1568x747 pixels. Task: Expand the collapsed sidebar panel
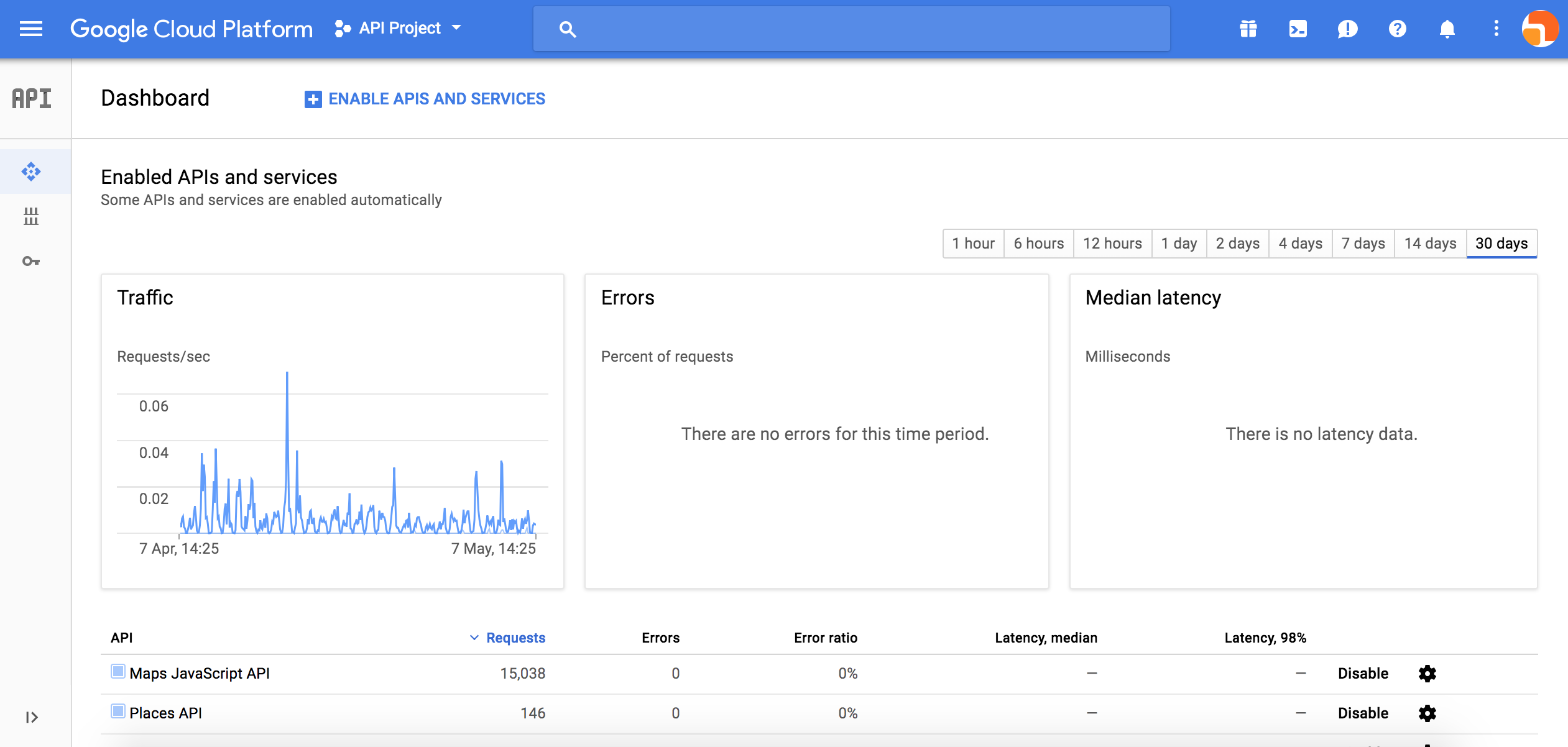click(32, 717)
